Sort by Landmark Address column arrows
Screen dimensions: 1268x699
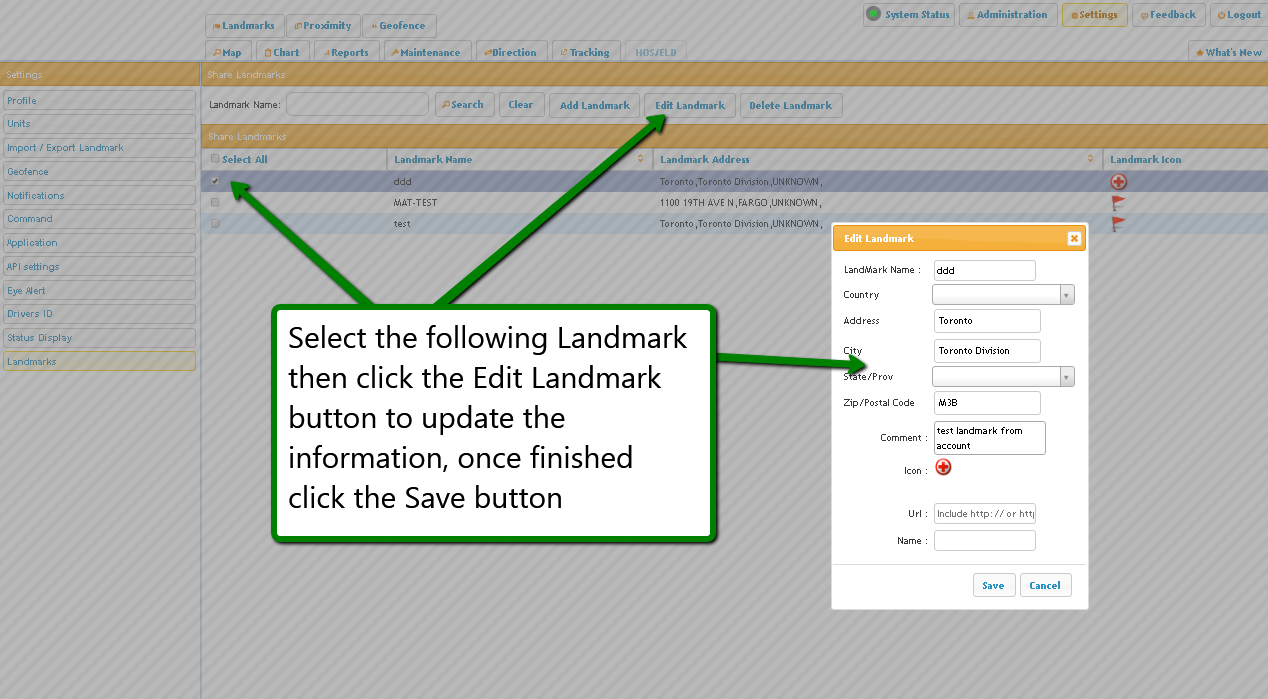coord(1090,160)
